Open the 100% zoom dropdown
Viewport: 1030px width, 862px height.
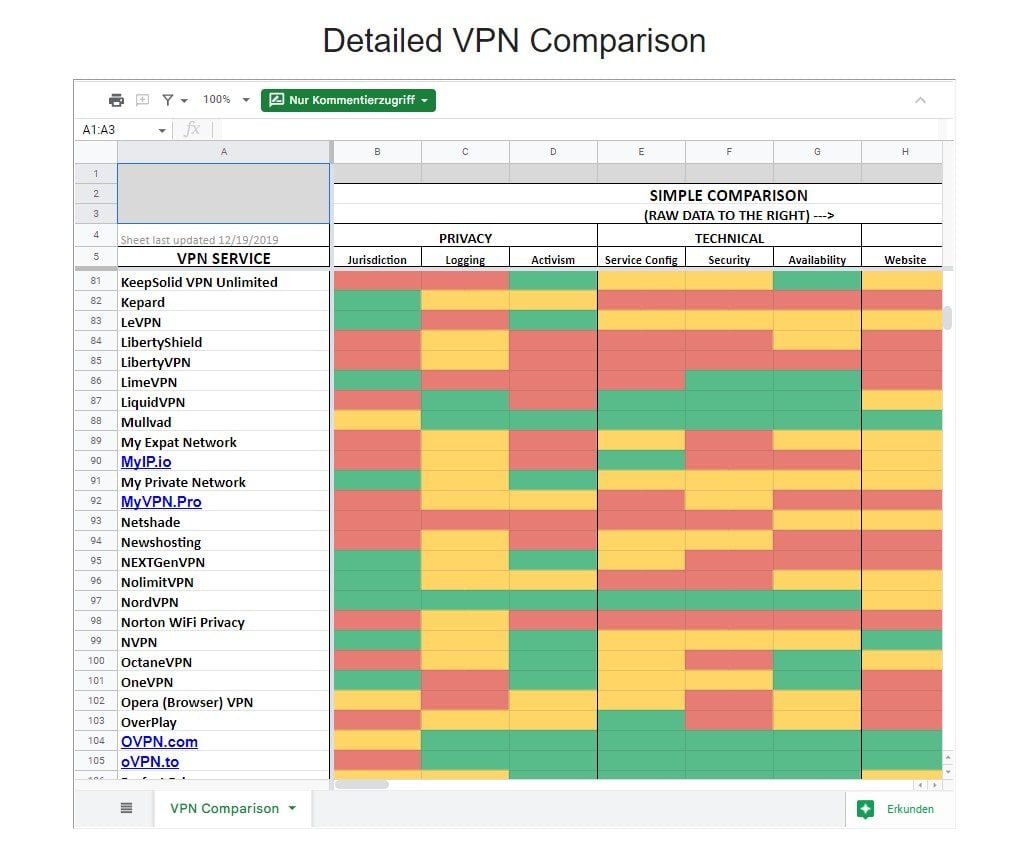click(x=246, y=100)
